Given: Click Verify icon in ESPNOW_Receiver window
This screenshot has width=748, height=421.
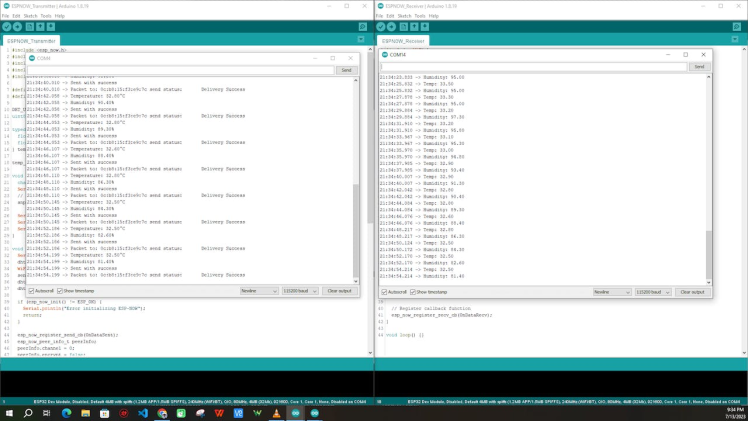Looking at the screenshot, I should pos(382,27).
